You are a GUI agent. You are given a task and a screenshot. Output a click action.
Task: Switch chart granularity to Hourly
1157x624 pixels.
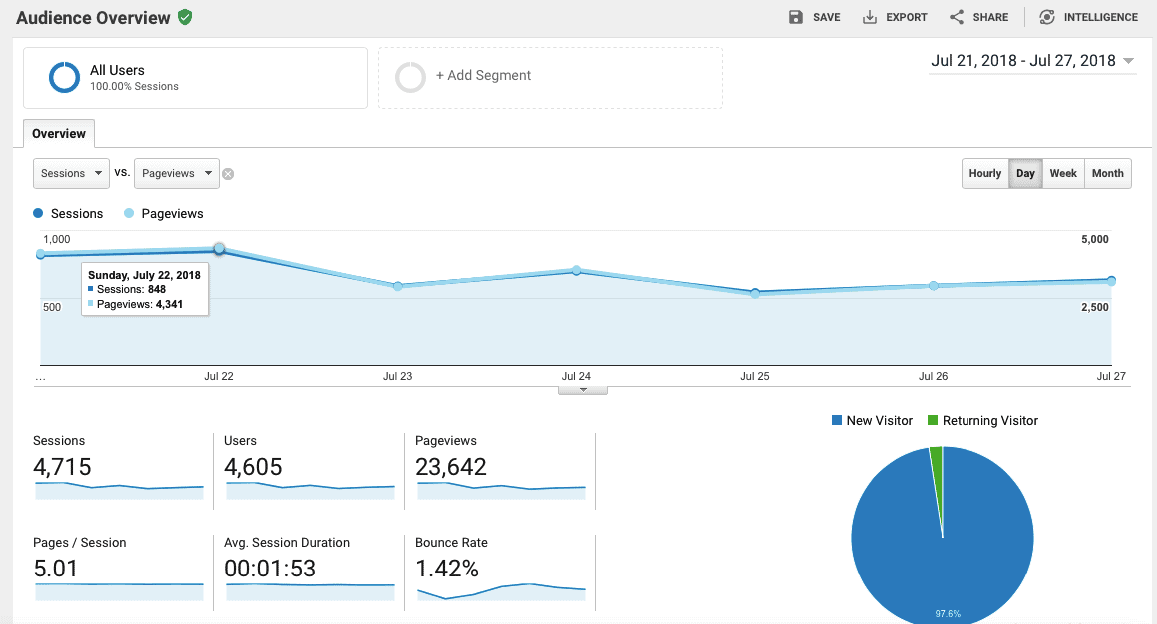tap(984, 173)
